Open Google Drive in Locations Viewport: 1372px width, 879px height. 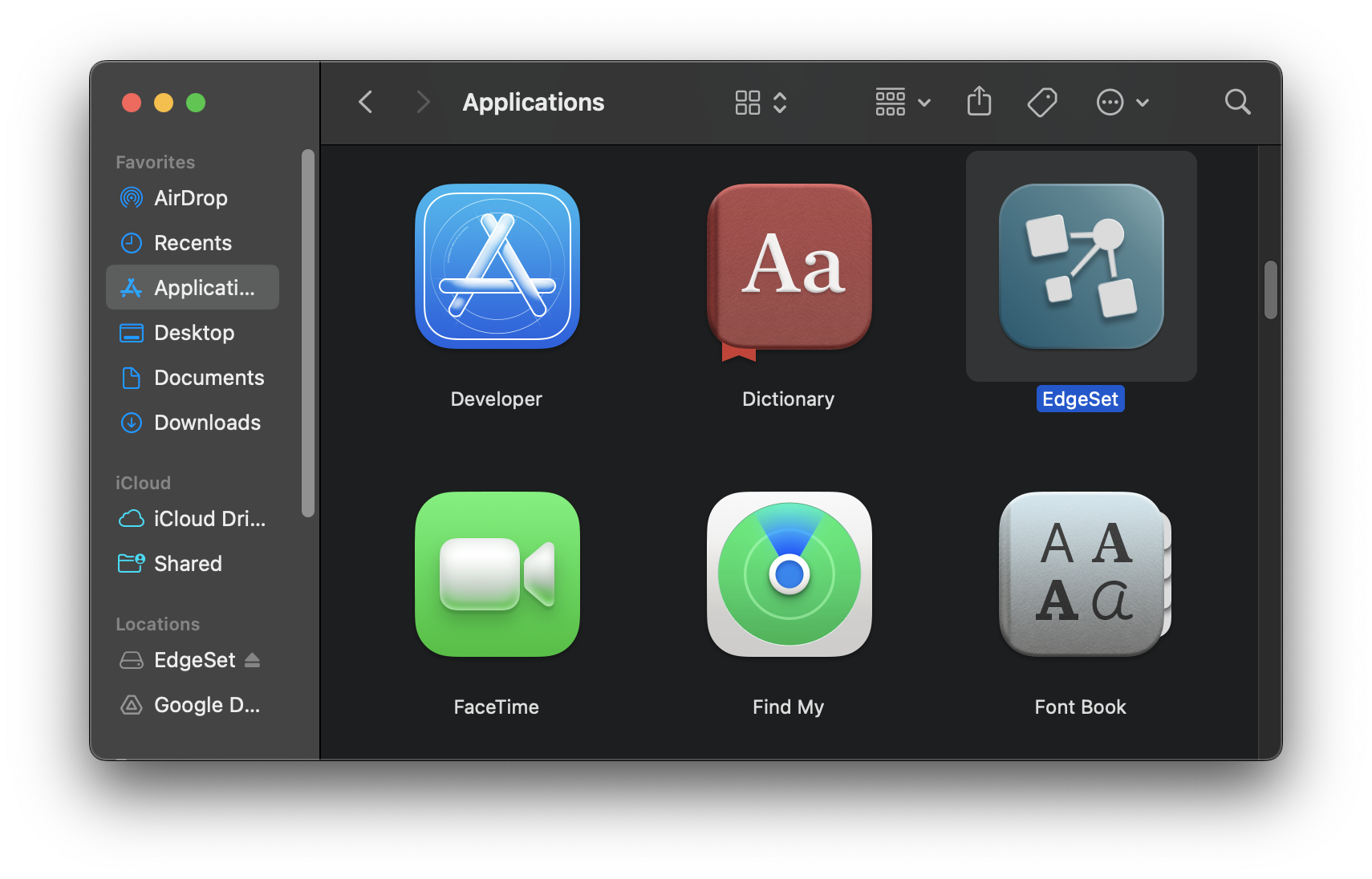click(x=193, y=704)
